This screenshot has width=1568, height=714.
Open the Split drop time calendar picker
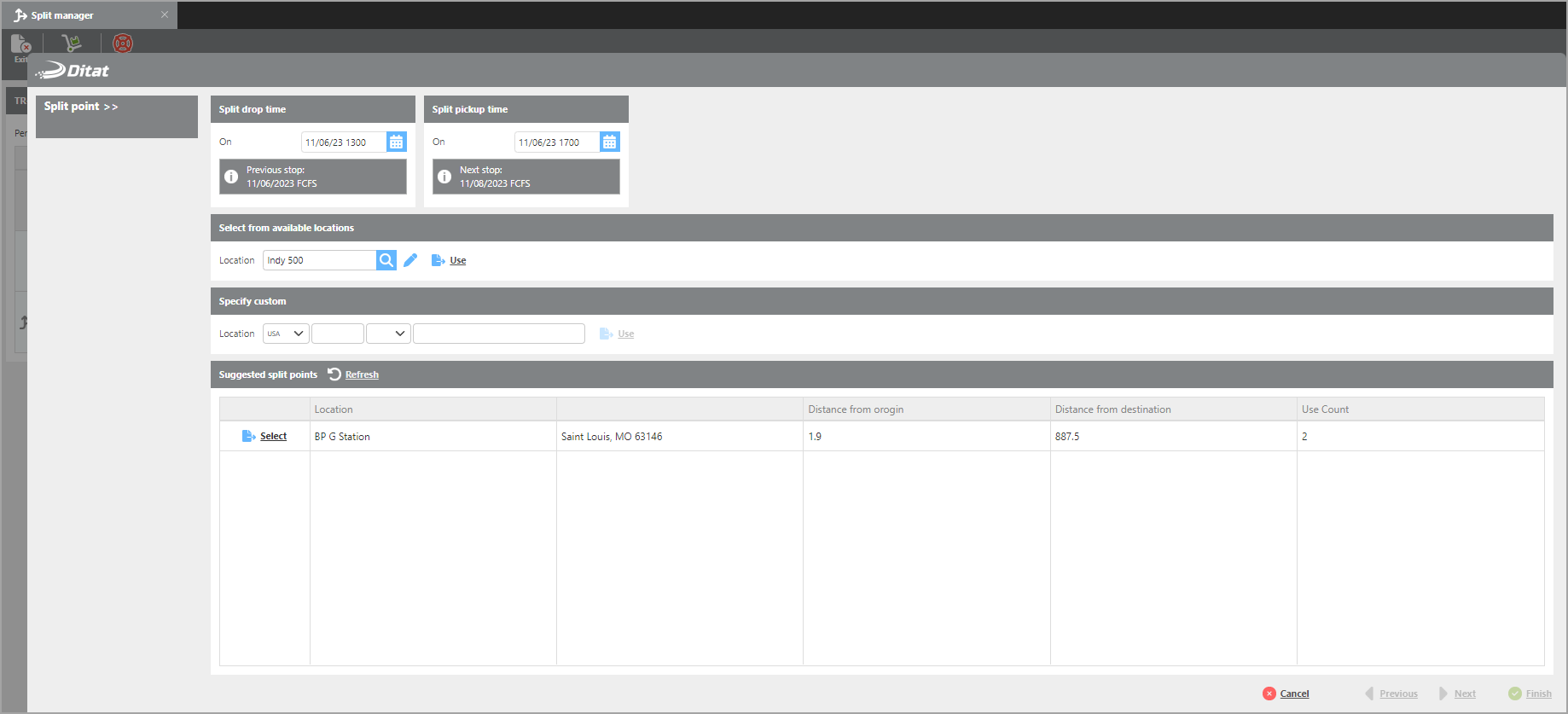[396, 142]
